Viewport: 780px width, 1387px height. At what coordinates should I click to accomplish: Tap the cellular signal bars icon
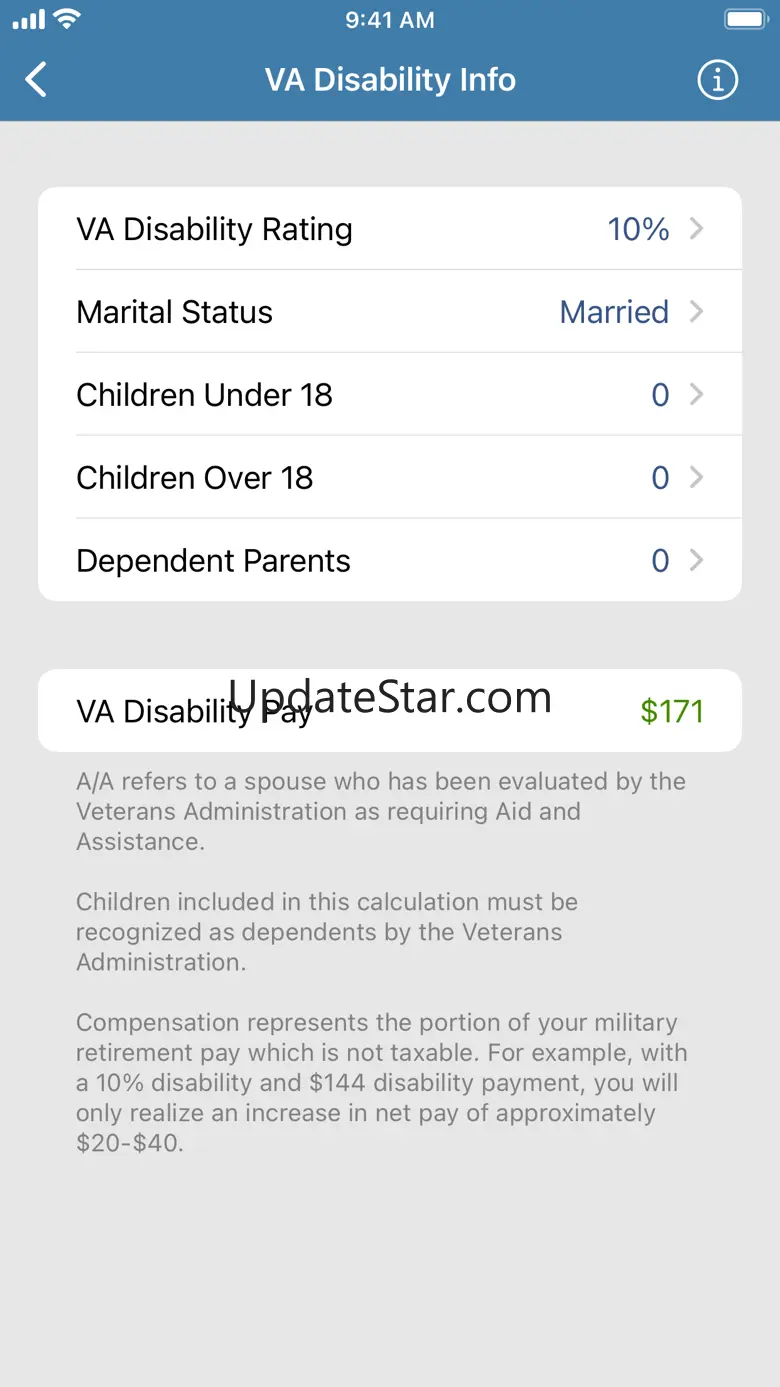(x=29, y=19)
